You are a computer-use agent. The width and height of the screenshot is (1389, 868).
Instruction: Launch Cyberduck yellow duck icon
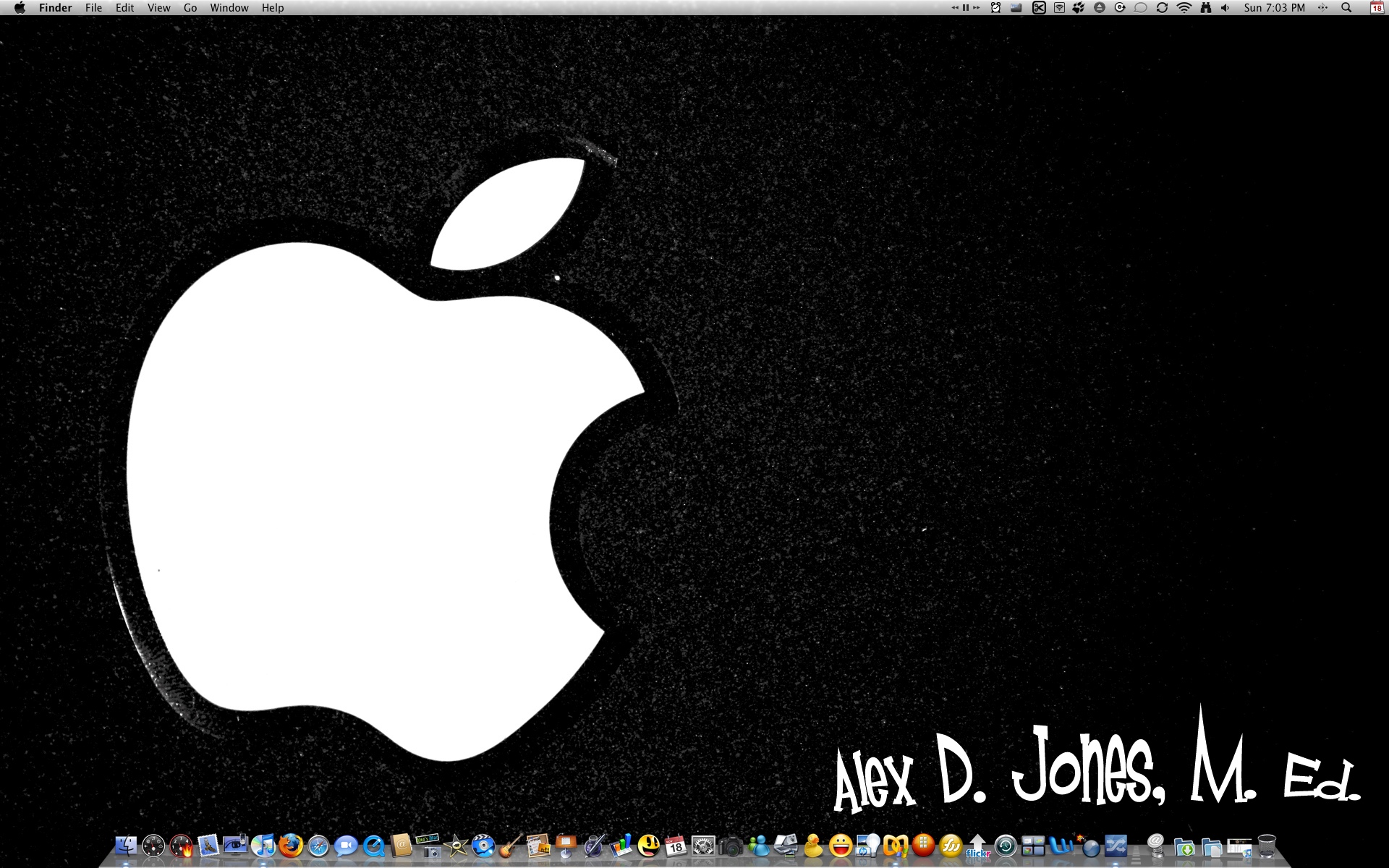813,846
